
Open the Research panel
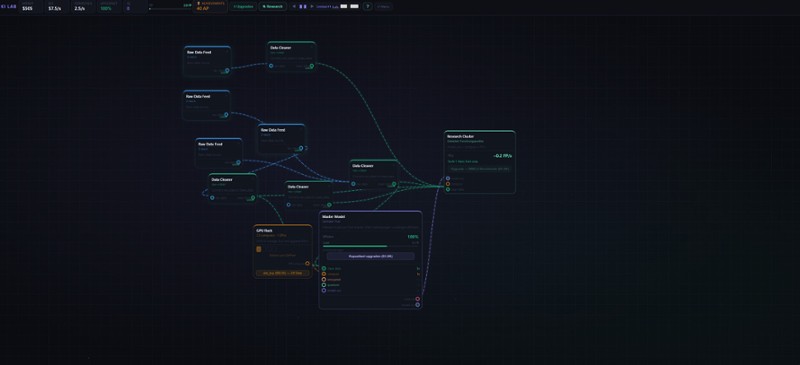(272, 7)
